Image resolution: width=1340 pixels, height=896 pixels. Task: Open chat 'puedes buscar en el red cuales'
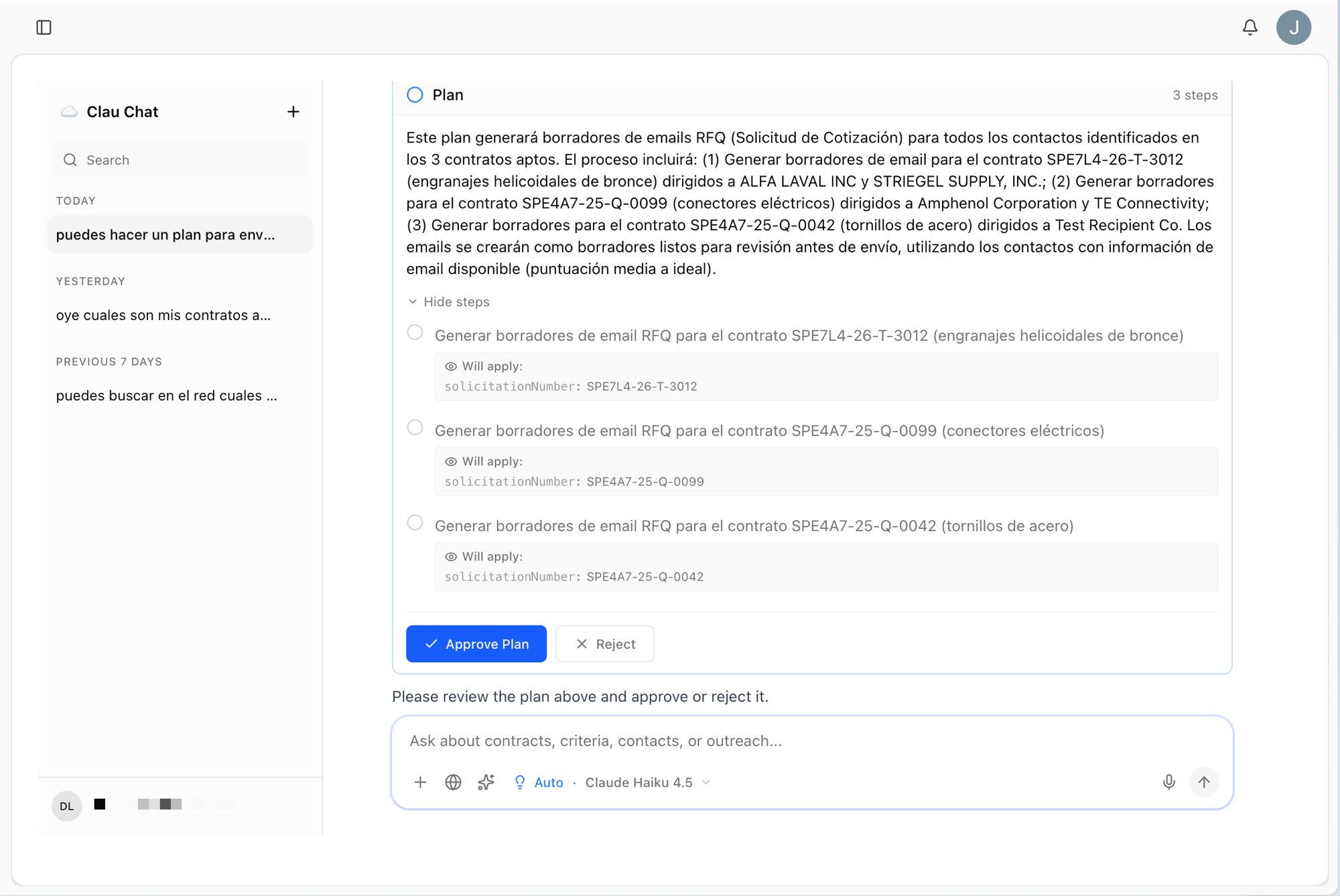[x=167, y=396]
